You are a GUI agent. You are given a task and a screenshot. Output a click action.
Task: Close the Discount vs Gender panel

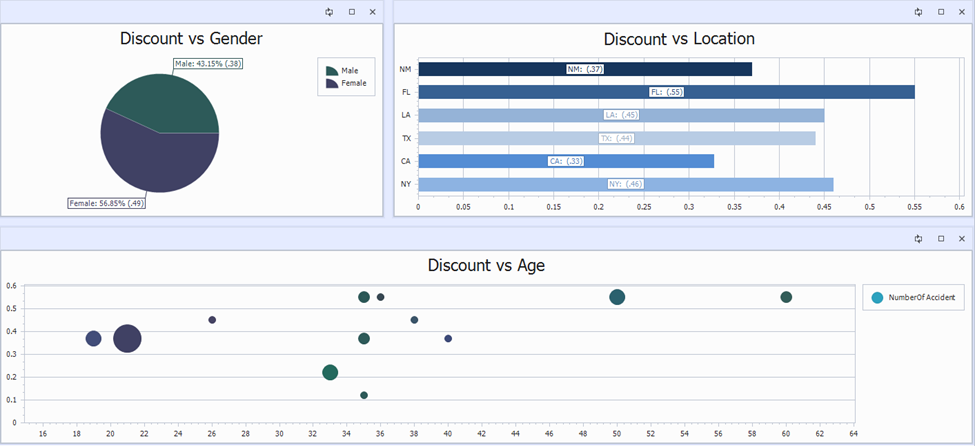point(372,12)
